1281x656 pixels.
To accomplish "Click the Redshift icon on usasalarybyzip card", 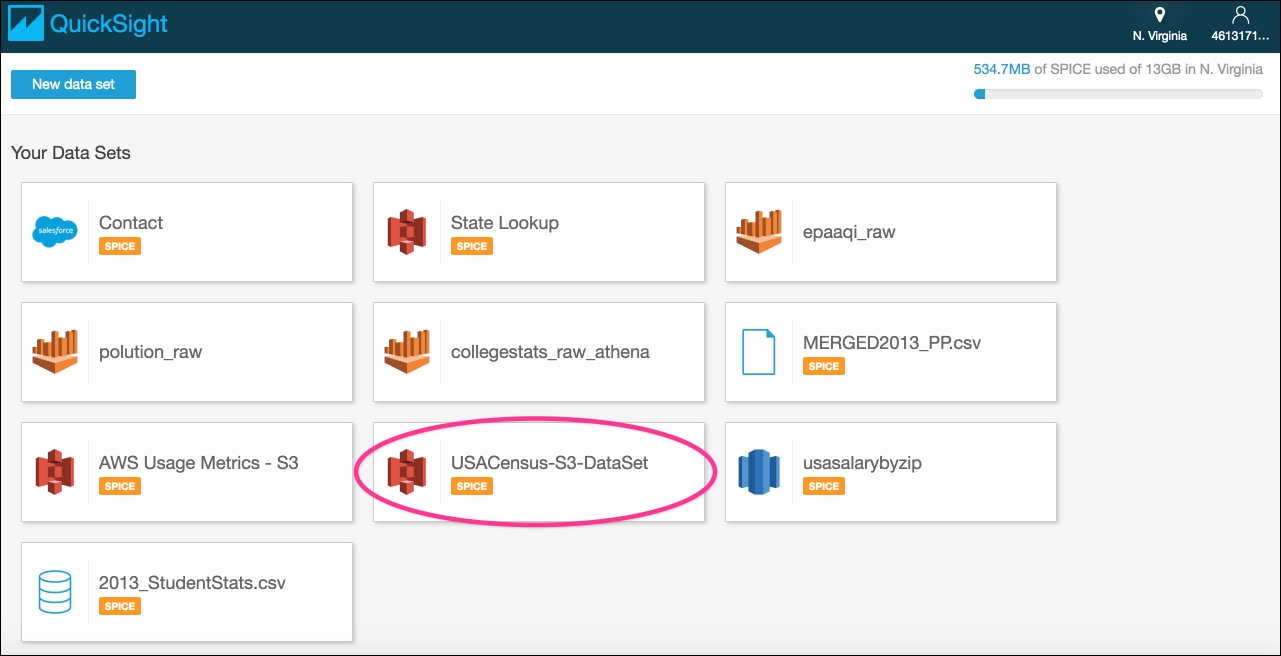I will (759, 471).
